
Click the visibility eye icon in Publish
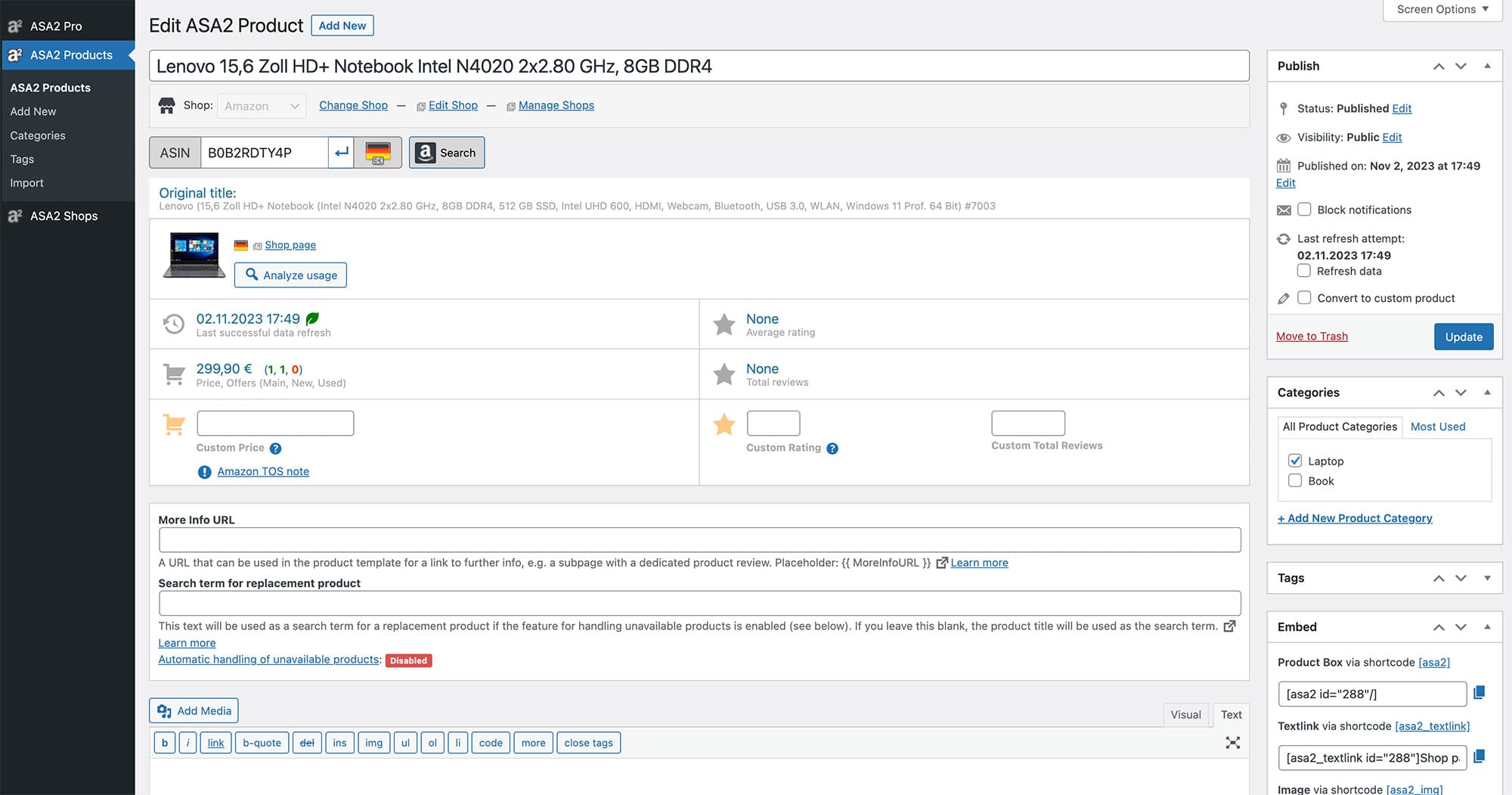1284,138
